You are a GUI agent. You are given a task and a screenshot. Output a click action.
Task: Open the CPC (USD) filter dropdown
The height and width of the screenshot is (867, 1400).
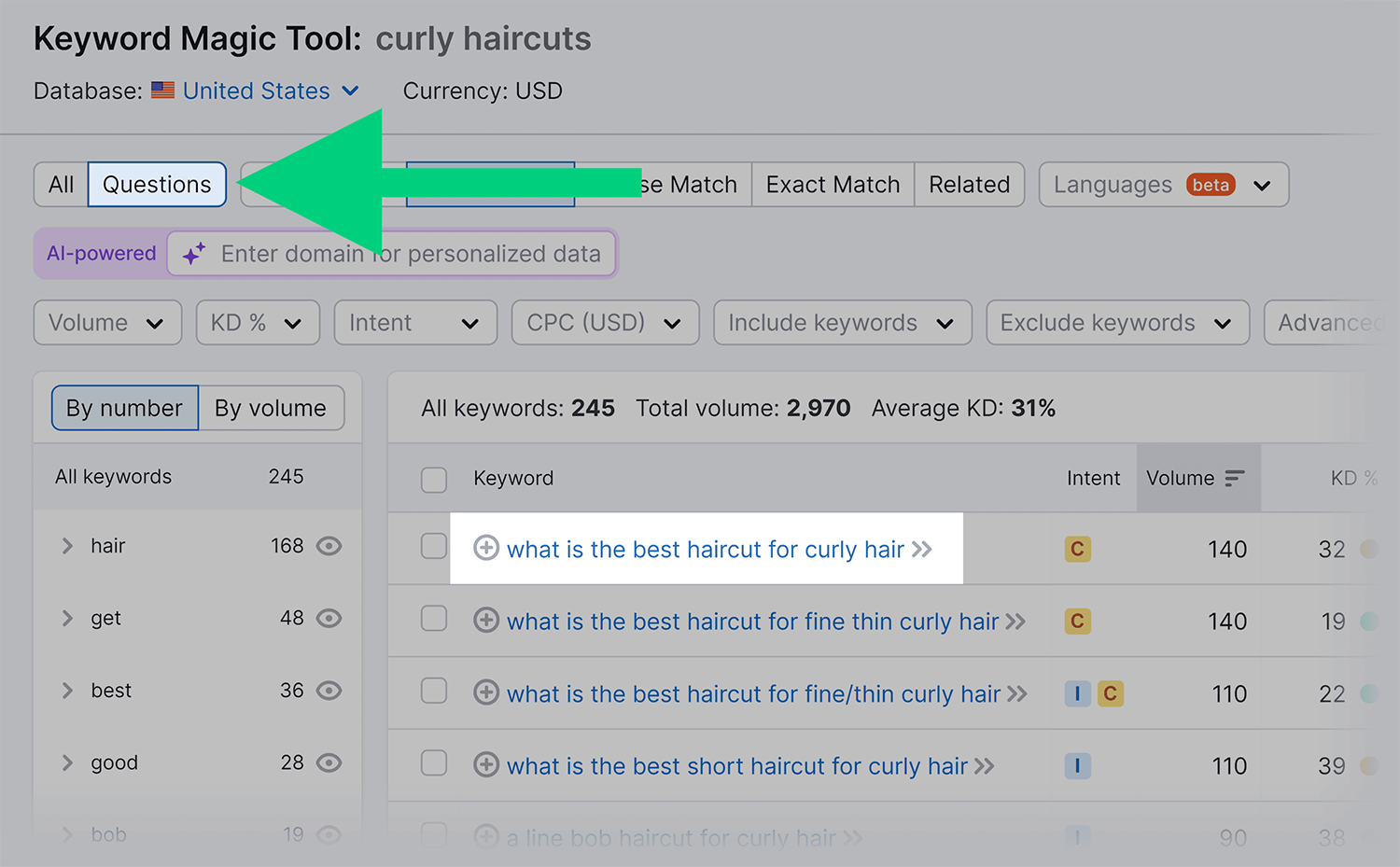point(605,323)
